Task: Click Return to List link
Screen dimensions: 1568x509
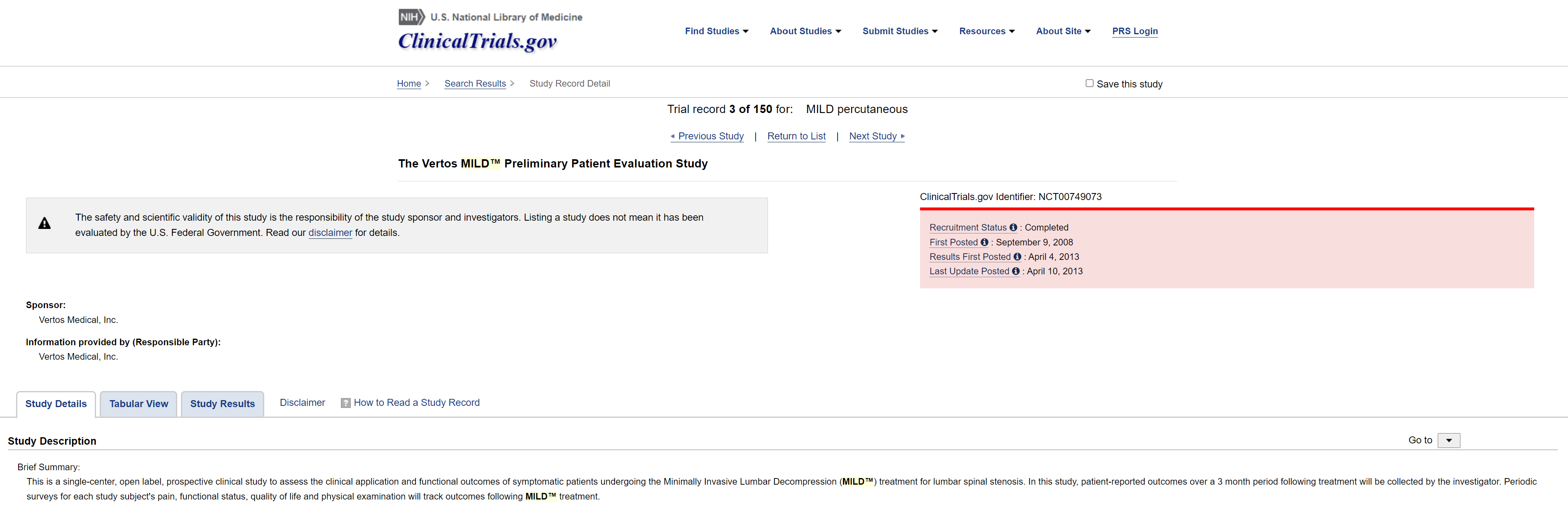Action: point(796,137)
